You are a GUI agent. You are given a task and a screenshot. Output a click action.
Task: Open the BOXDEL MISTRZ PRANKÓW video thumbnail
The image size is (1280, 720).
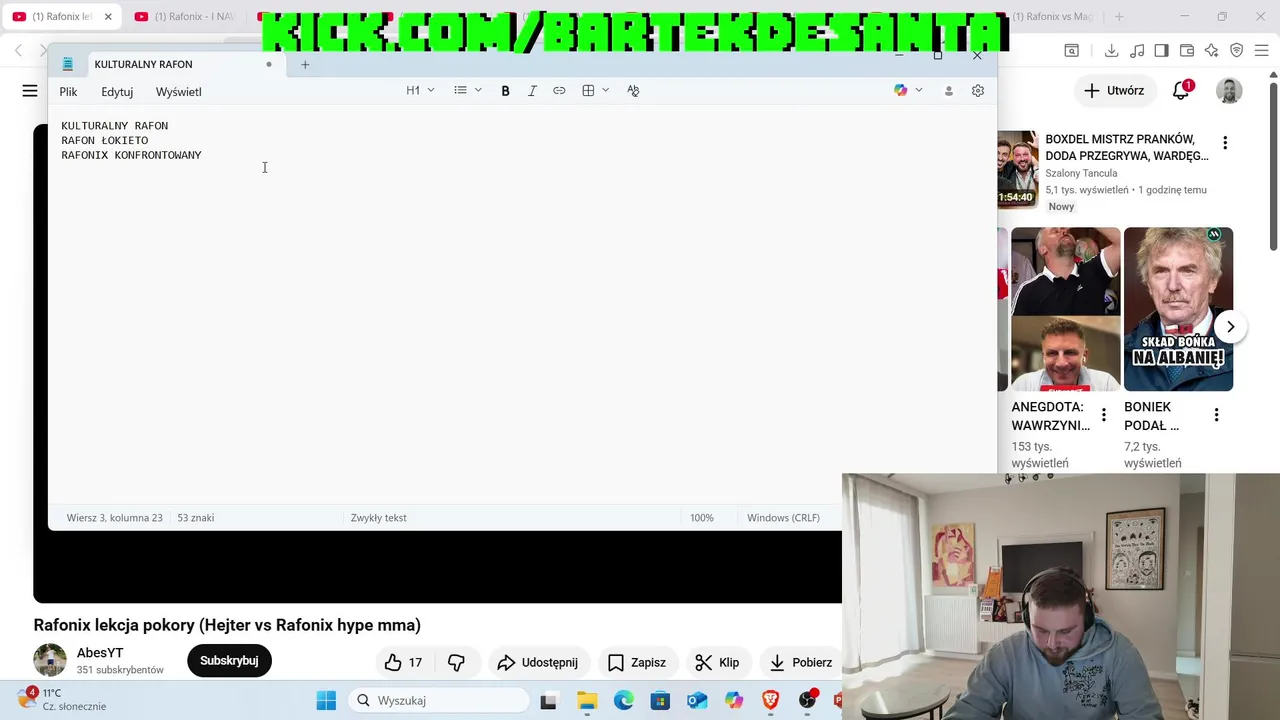click(1017, 169)
